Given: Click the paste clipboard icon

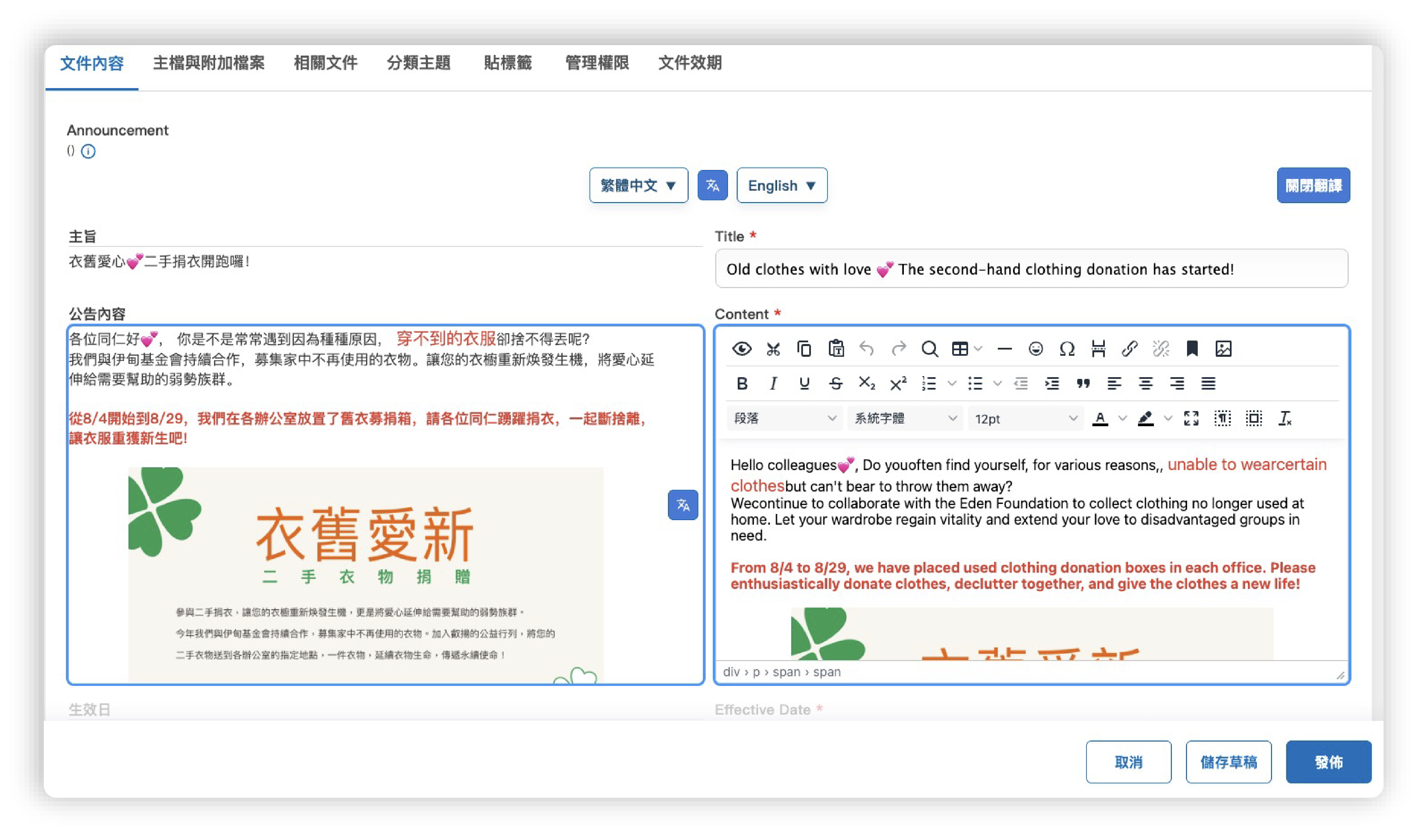Looking at the screenshot, I should click(836, 349).
